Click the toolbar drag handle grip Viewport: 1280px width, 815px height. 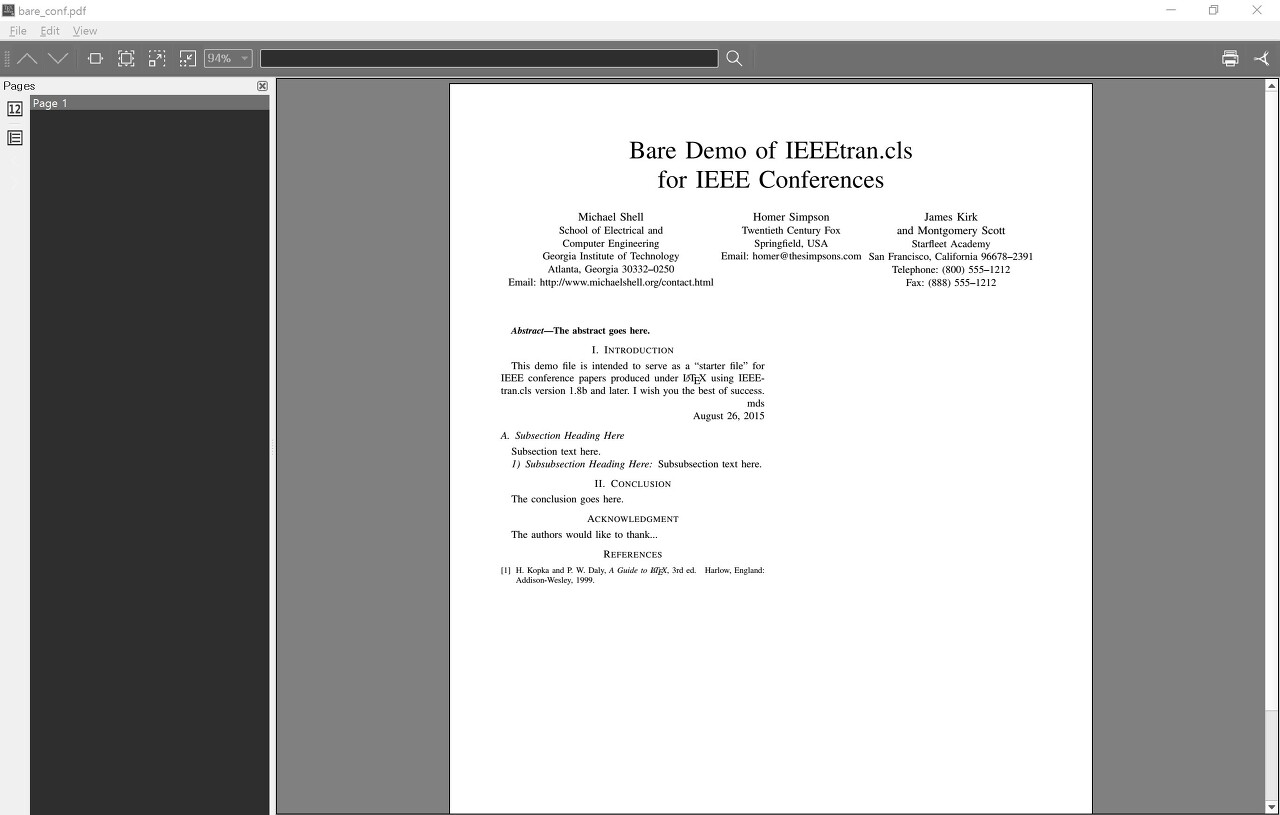[7, 59]
